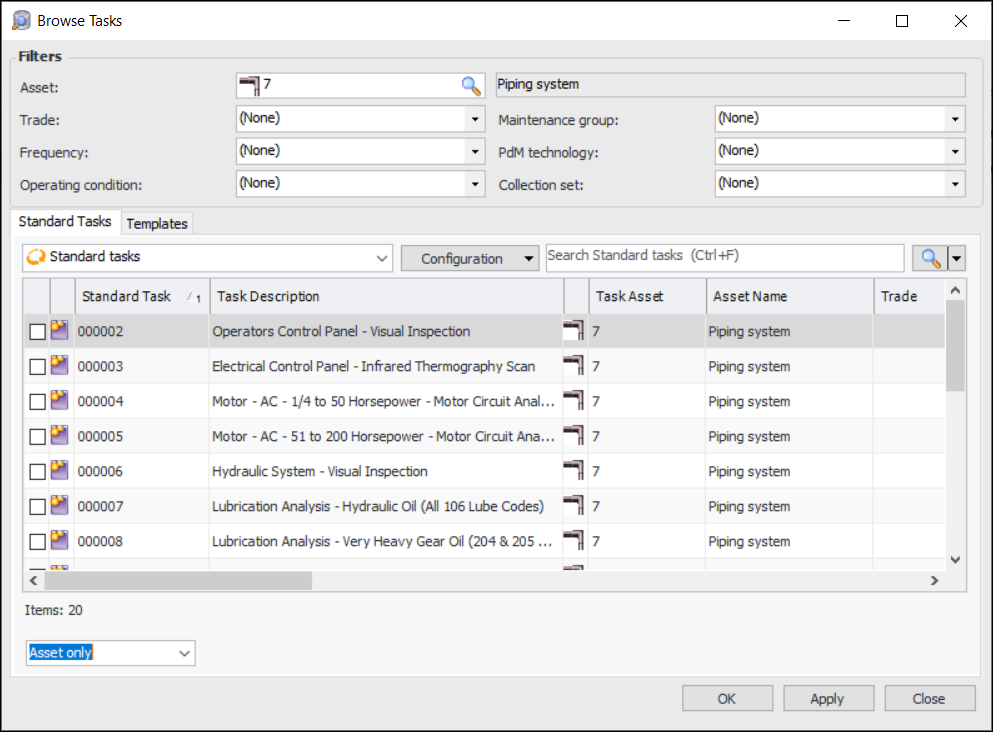Open the Configuration button menu
Image resolution: width=993 pixels, height=732 pixels.
point(470,258)
